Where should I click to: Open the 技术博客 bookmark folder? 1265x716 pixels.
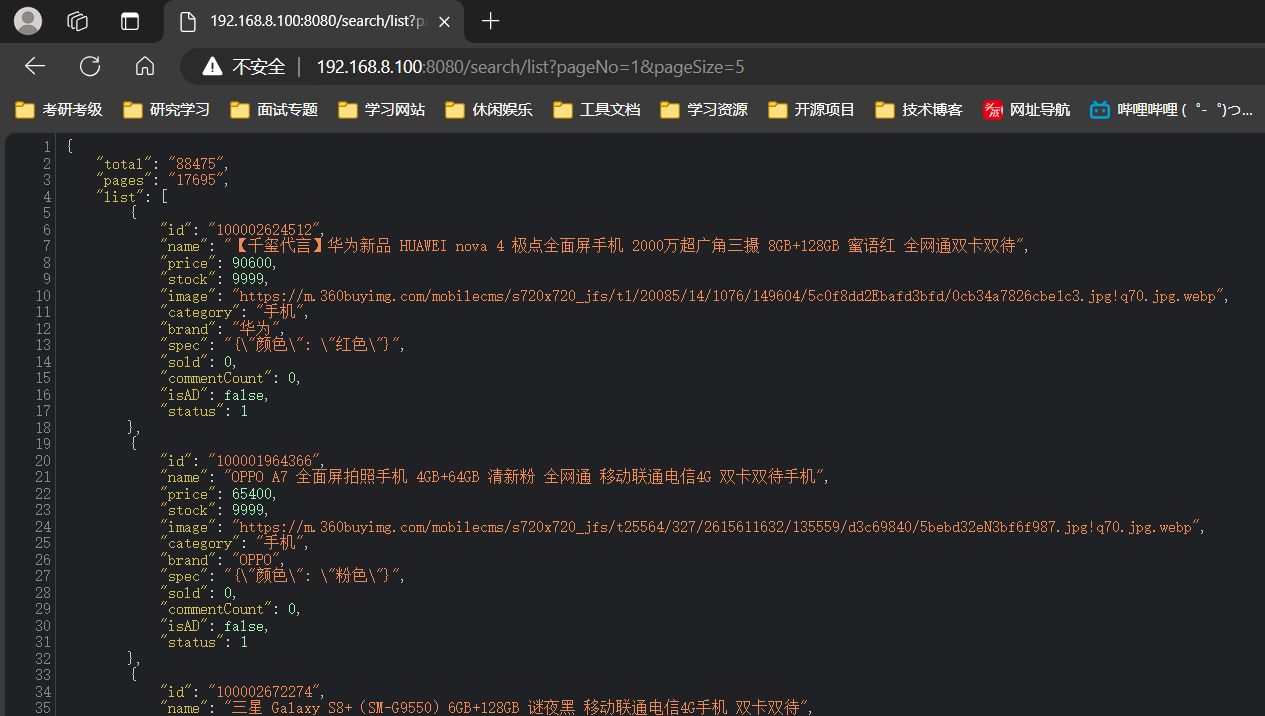click(x=919, y=110)
